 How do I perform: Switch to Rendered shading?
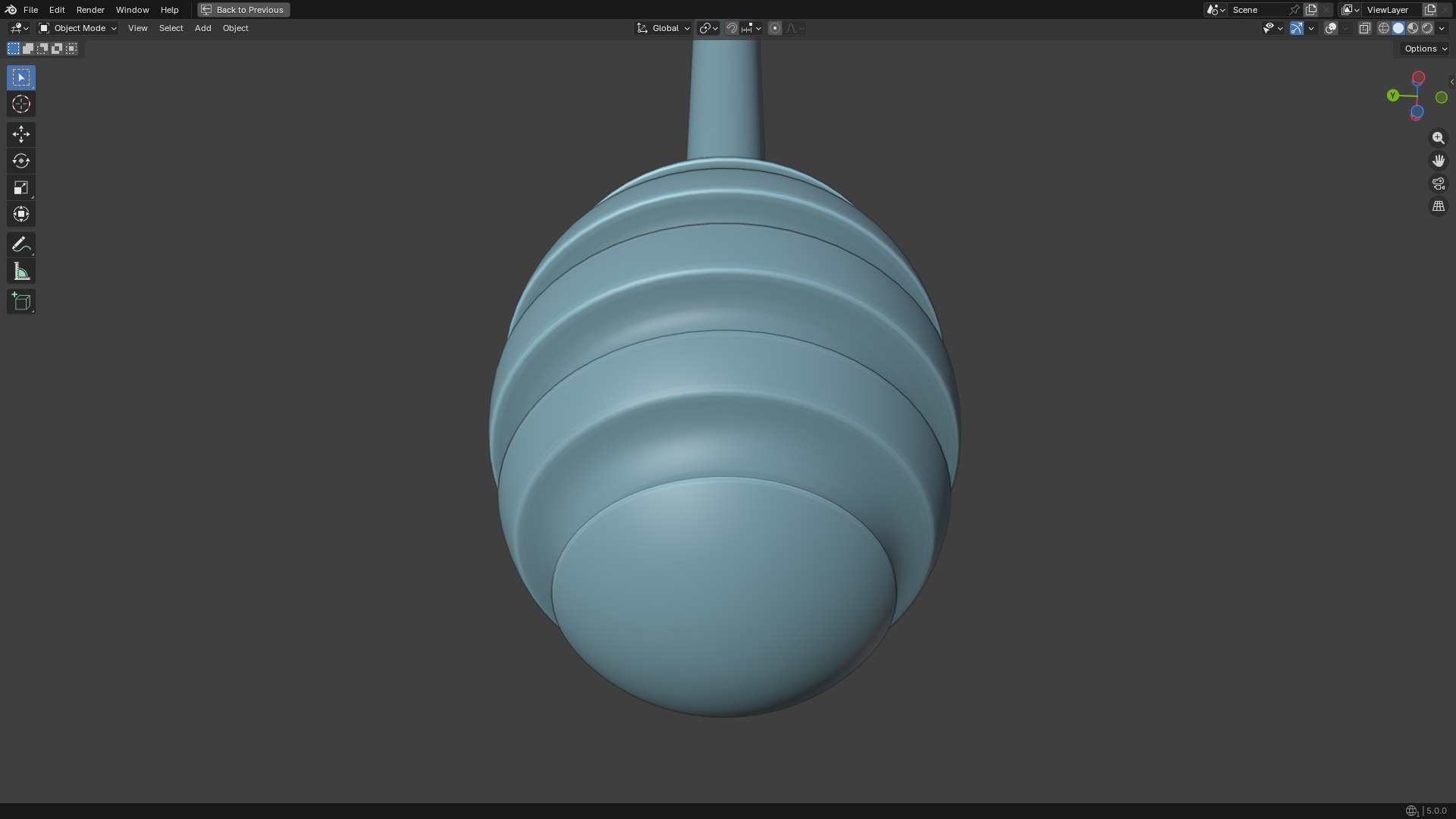1427,28
